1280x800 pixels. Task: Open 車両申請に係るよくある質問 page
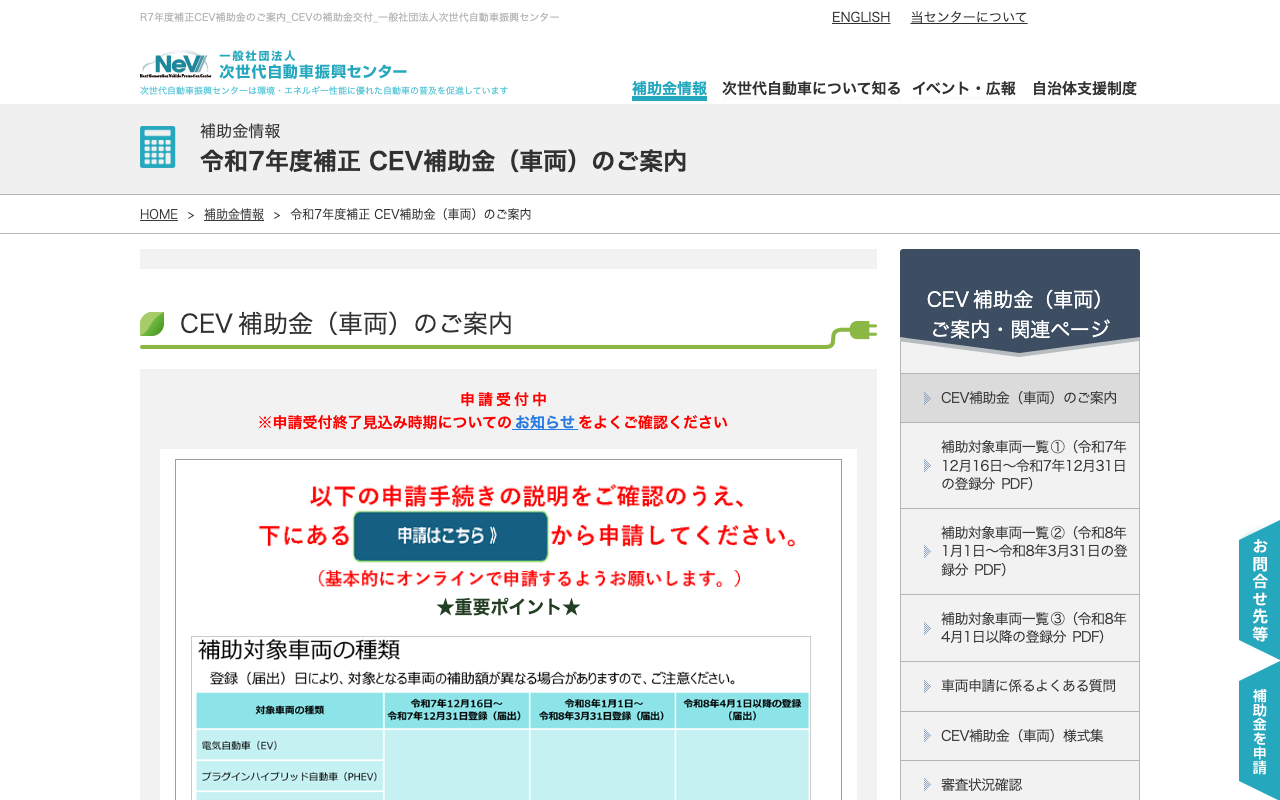point(1020,686)
